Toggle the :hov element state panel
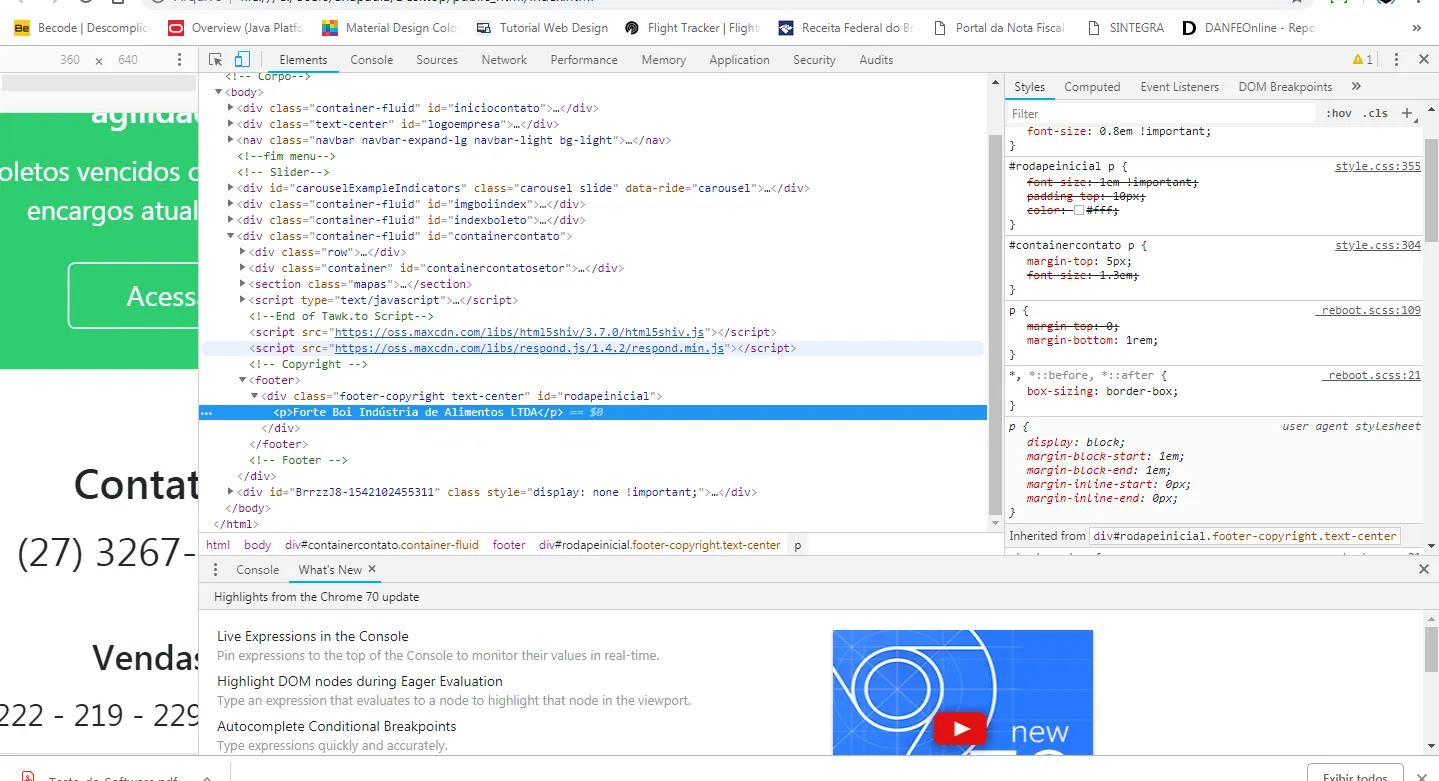1439x781 pixels. coord(1338,113)
